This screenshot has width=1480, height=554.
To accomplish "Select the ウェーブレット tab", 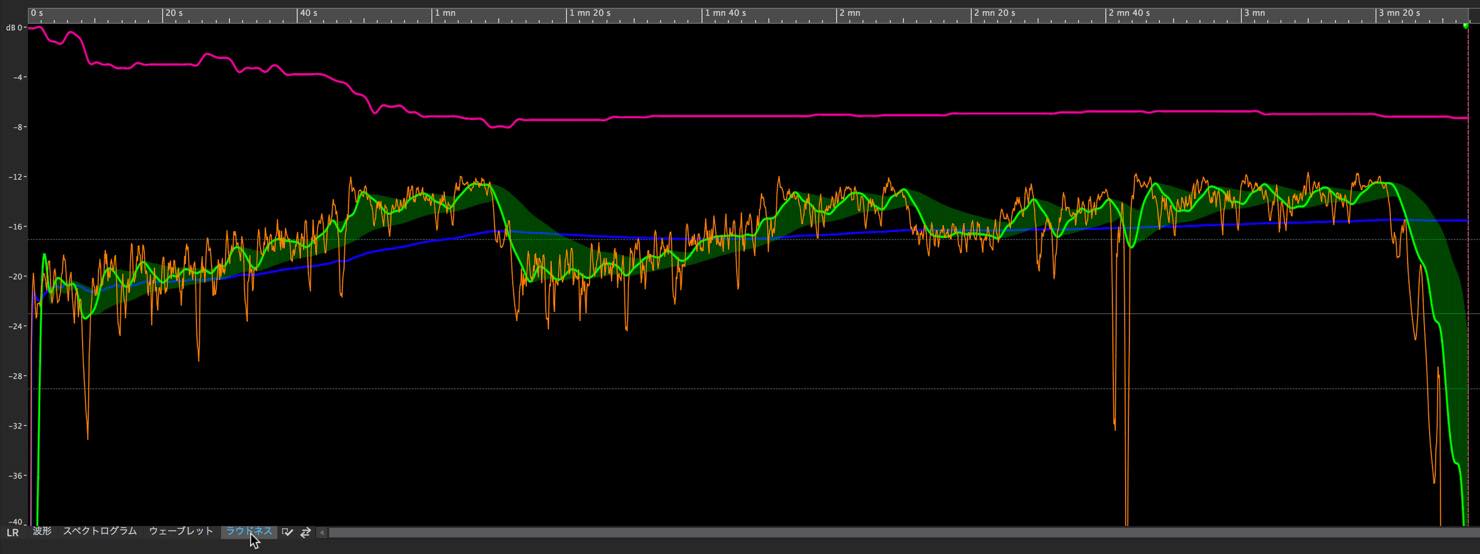I will 181,532.
